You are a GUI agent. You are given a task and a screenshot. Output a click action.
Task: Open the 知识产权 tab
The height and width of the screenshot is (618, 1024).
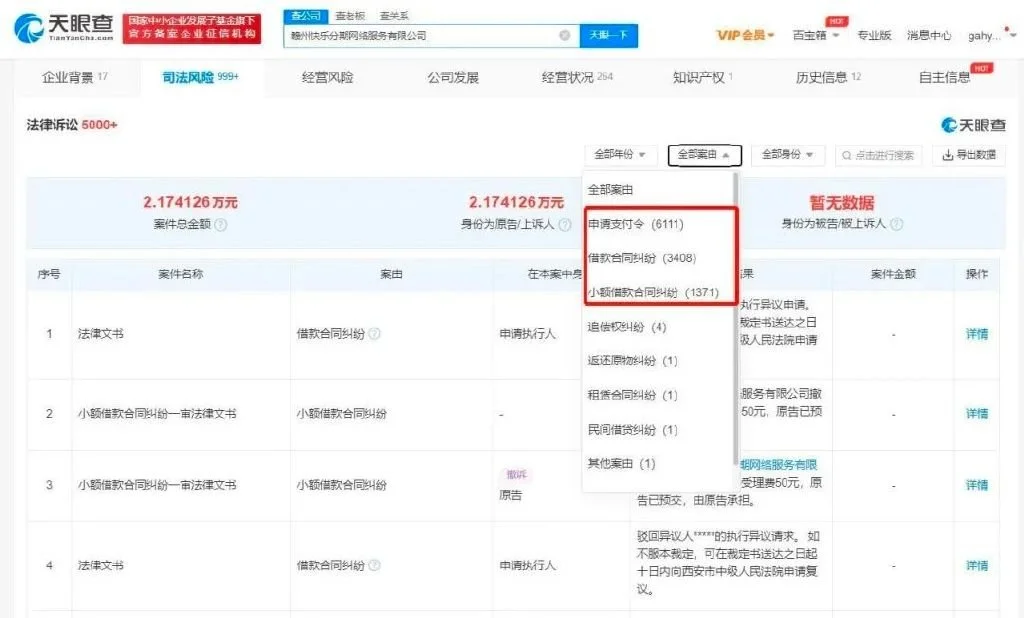coord(702,78)
